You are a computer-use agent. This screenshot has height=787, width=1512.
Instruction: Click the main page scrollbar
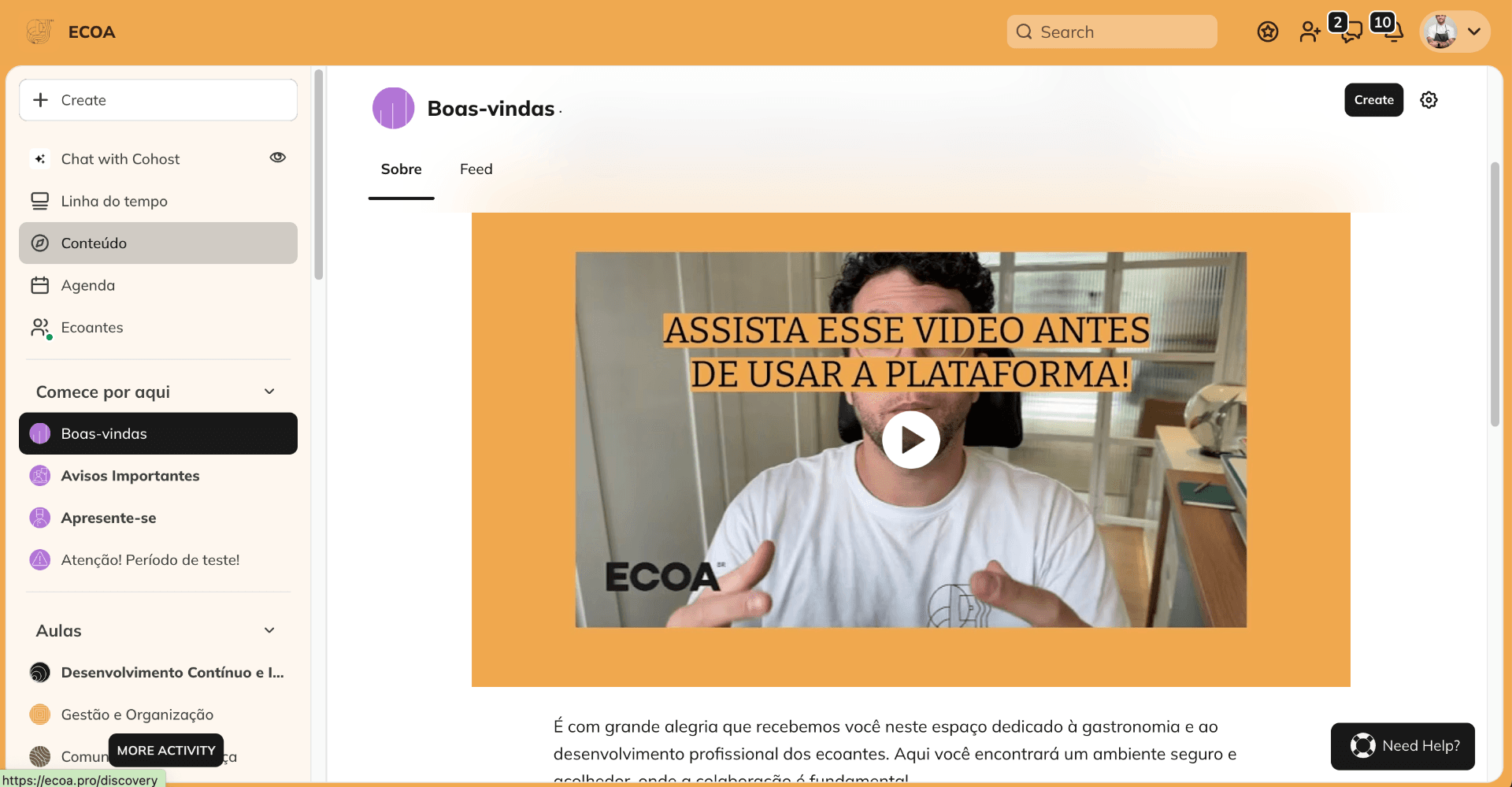[1495, 294]
